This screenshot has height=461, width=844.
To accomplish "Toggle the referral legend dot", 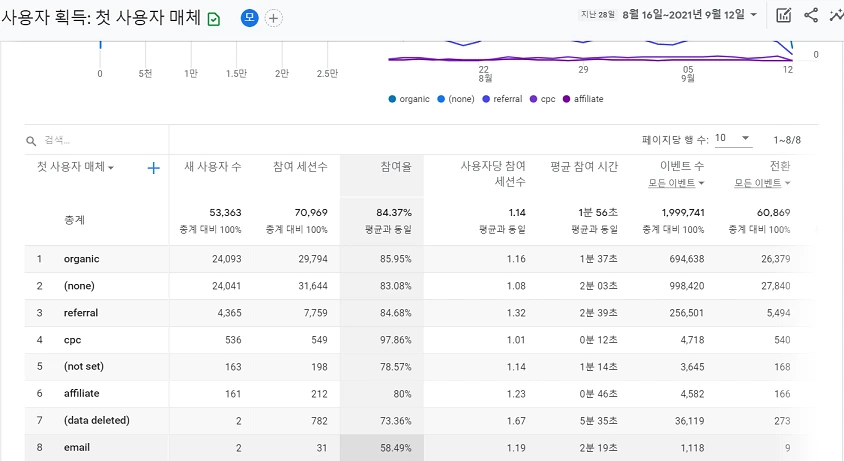I will coord(486,99).
